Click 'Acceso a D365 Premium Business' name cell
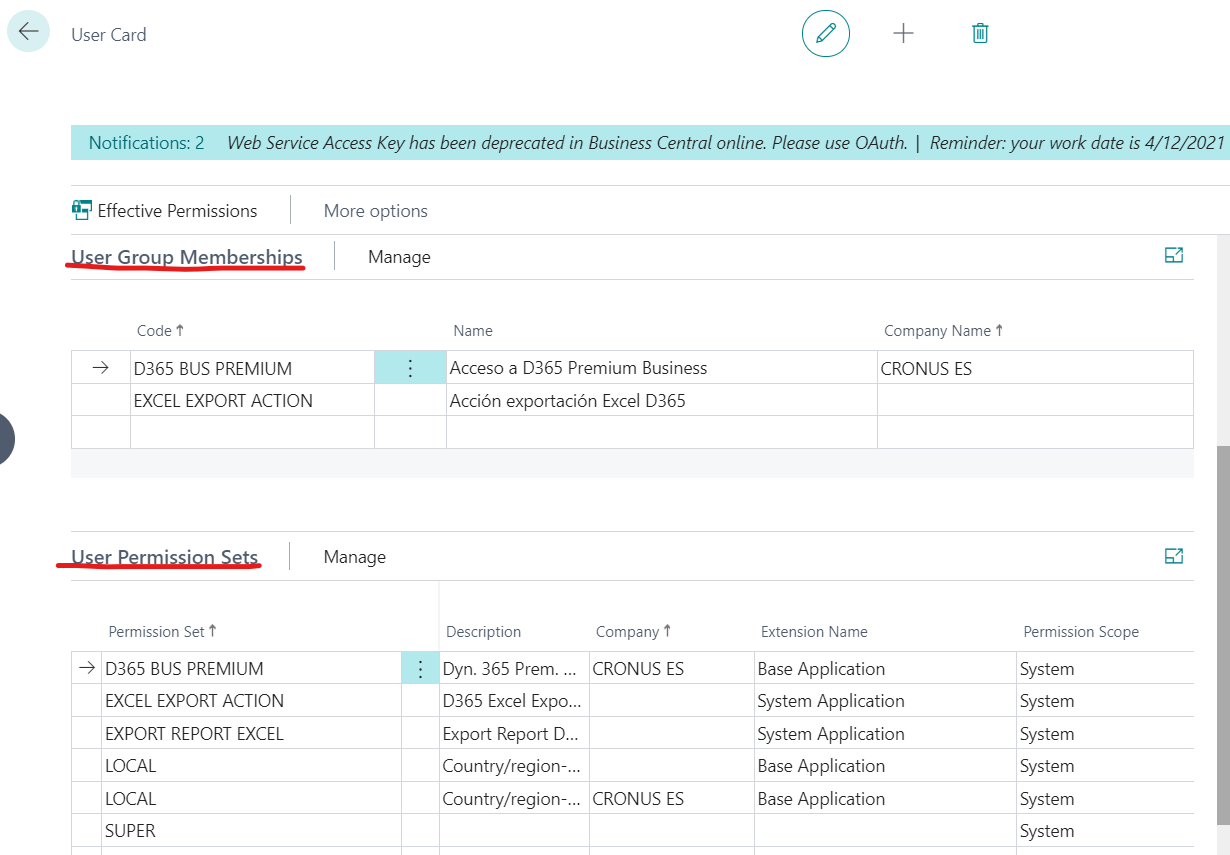Image resolution: width=1230 pixels, height=855 pixels. point(661,368)
